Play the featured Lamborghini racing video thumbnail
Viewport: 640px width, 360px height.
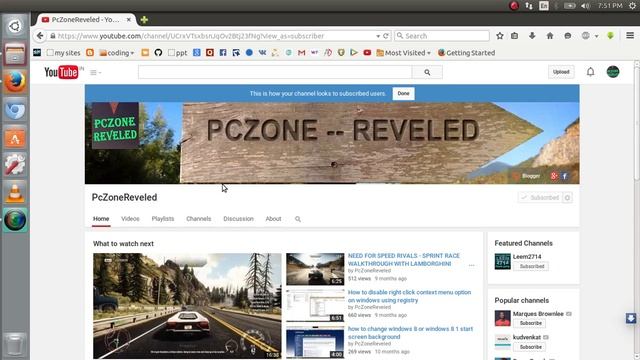[x=187, y=306]
